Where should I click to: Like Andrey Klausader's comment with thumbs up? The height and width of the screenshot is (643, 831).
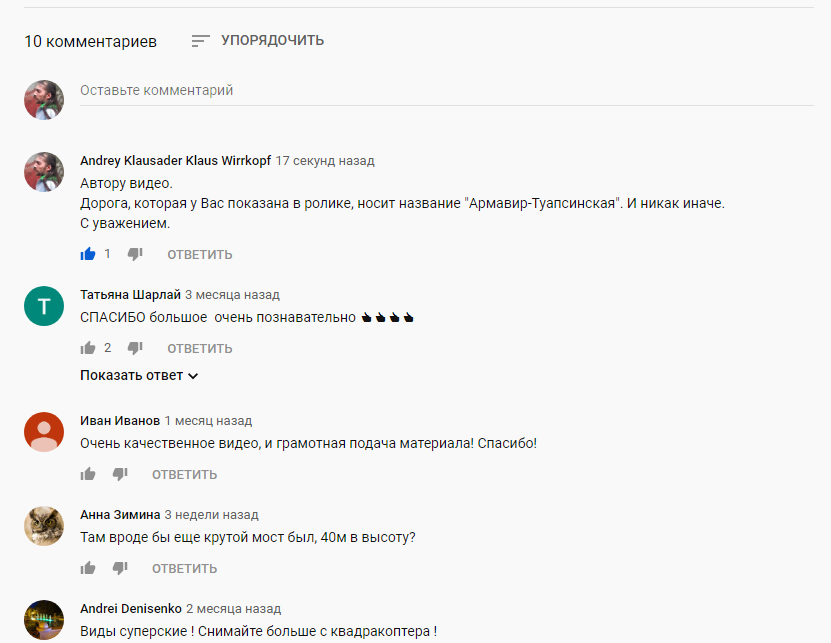click(x=88, y=254)
